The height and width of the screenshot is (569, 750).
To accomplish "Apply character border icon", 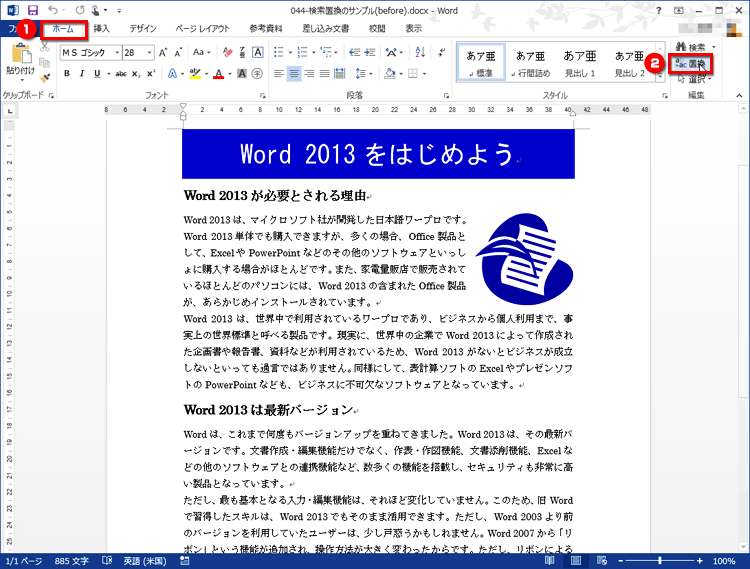I will [257, 52].
